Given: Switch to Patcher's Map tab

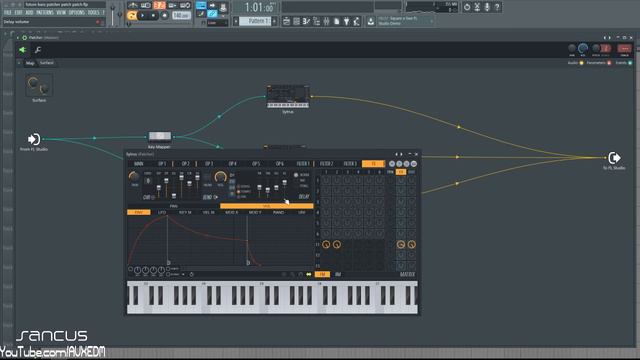Looking at the screenshot, I should click(x=30, y=63).
